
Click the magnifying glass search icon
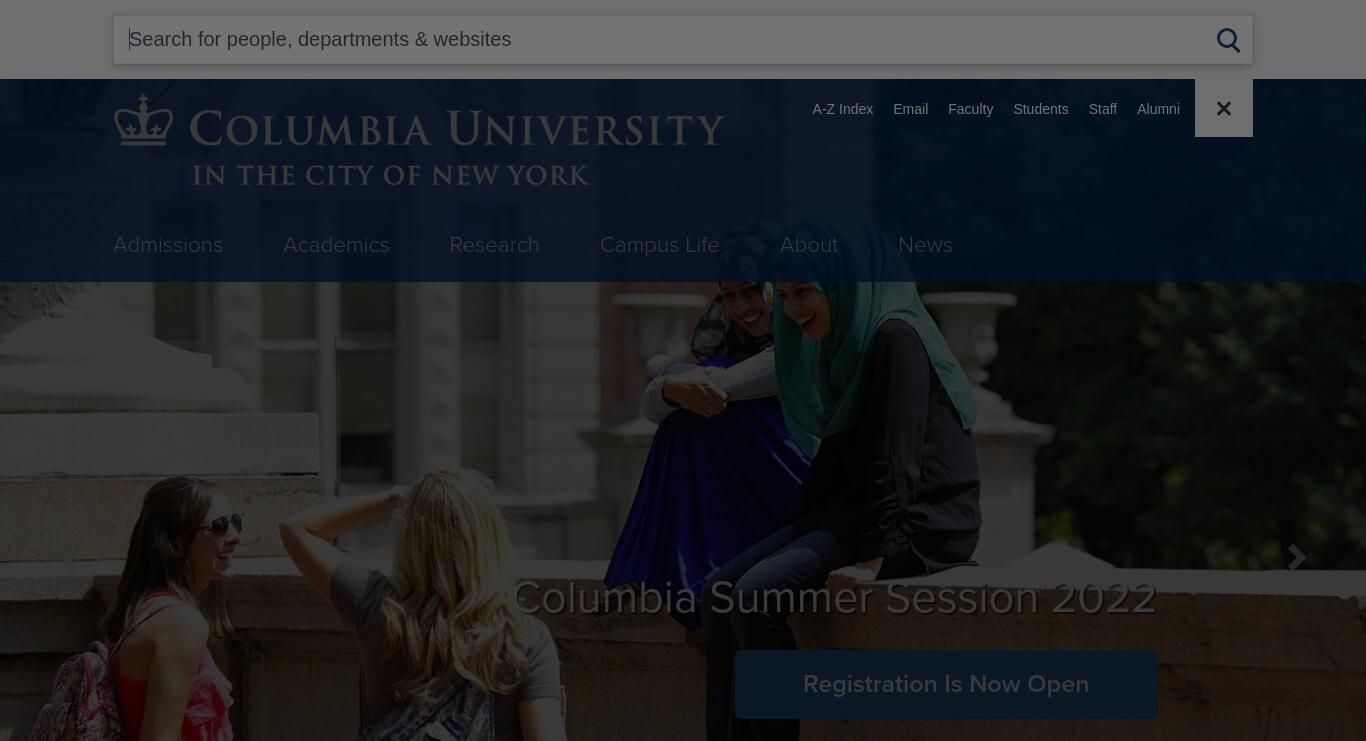click(x=1228, y=40)
